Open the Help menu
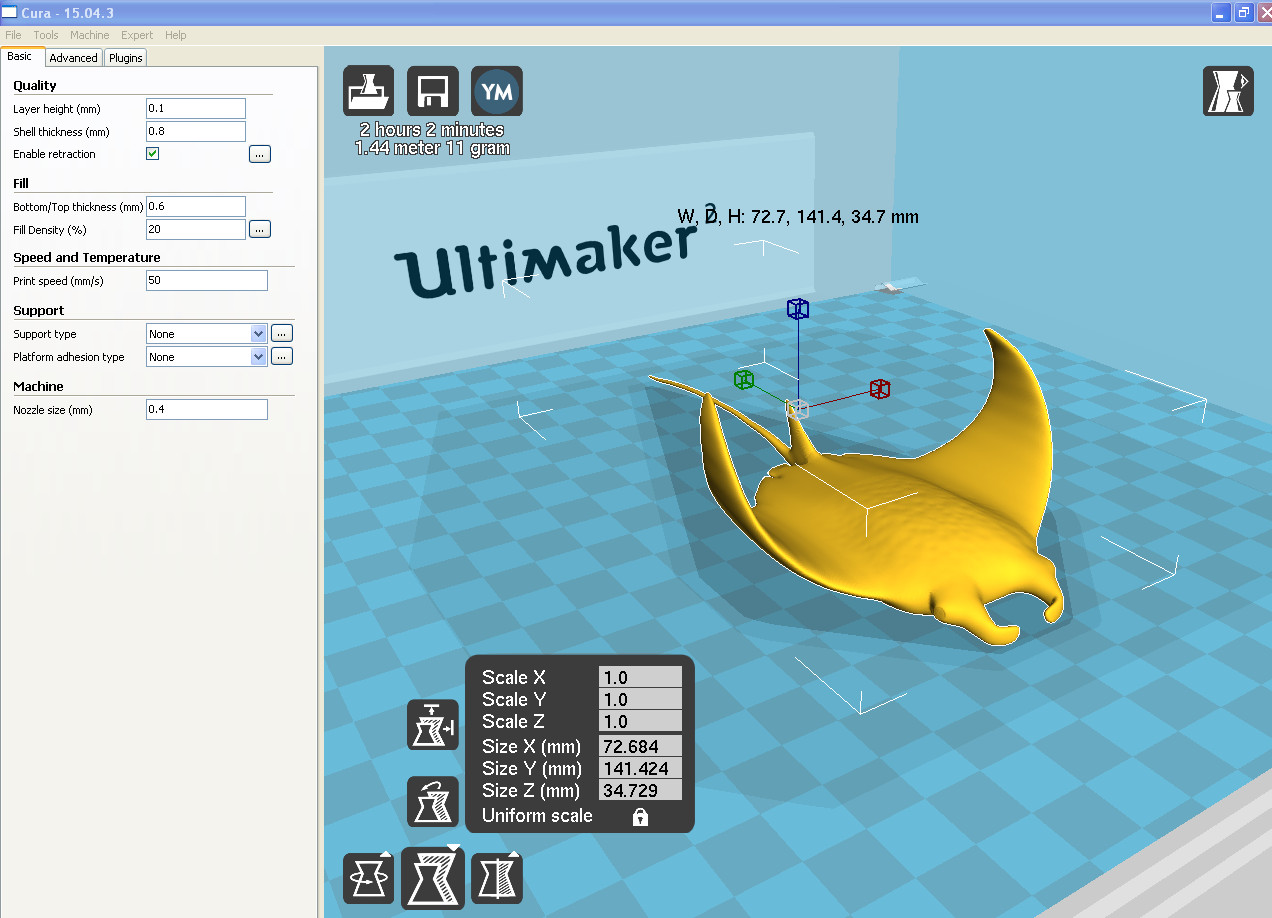1272x918 pixels. [176, 35]
